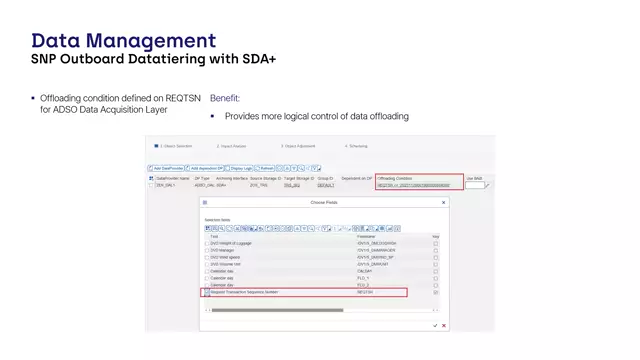Toggle the Key checkbox in the REQTSN row
Screen dimensions: 640x360
(x=436, y=292)
